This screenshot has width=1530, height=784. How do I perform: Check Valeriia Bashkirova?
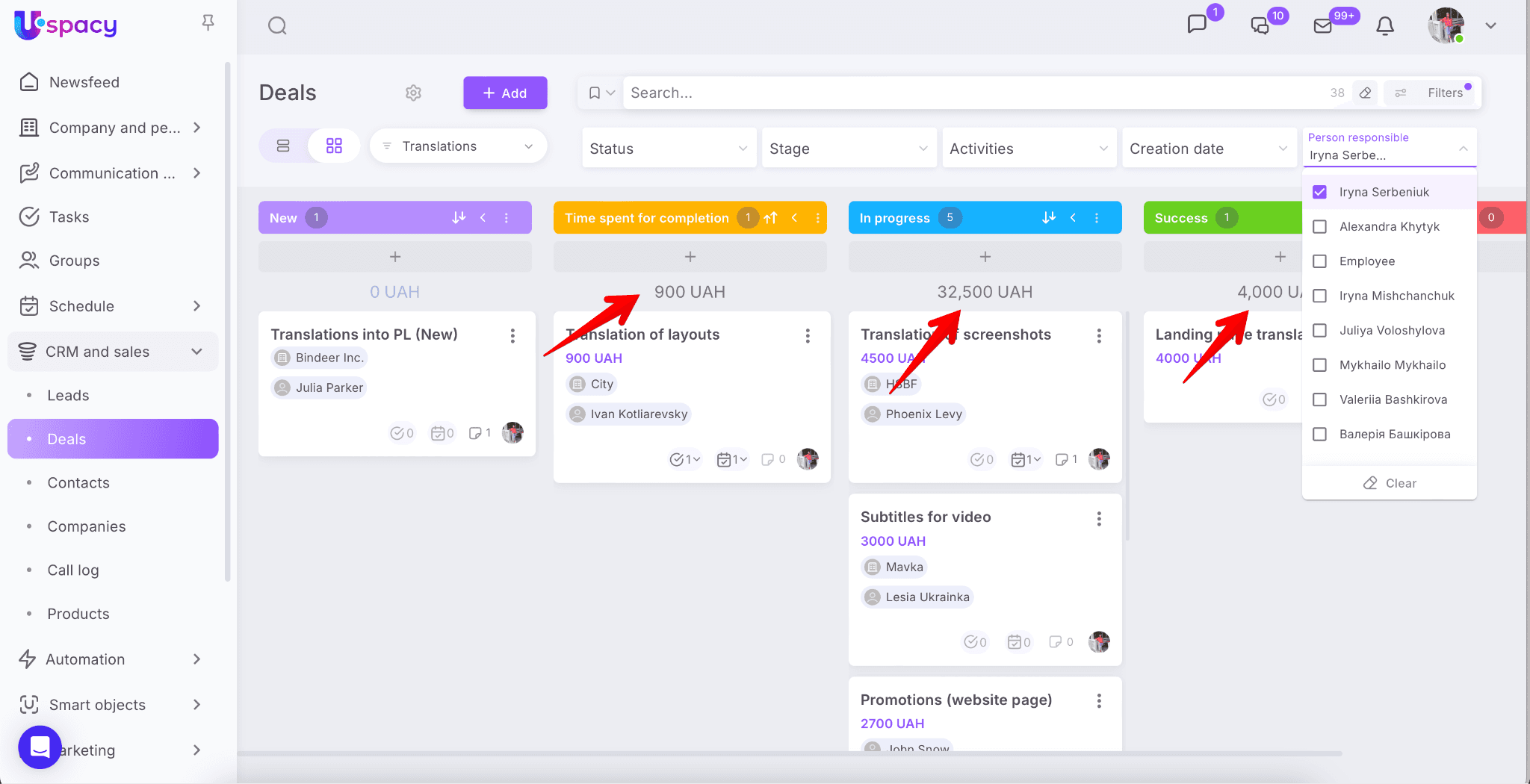1320,399
